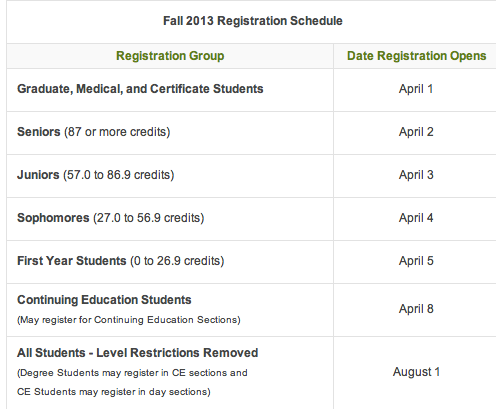Click the April 1 date cell
Image resolution: width=496 pixels, height=409 pixels.
tap(416, 89)
